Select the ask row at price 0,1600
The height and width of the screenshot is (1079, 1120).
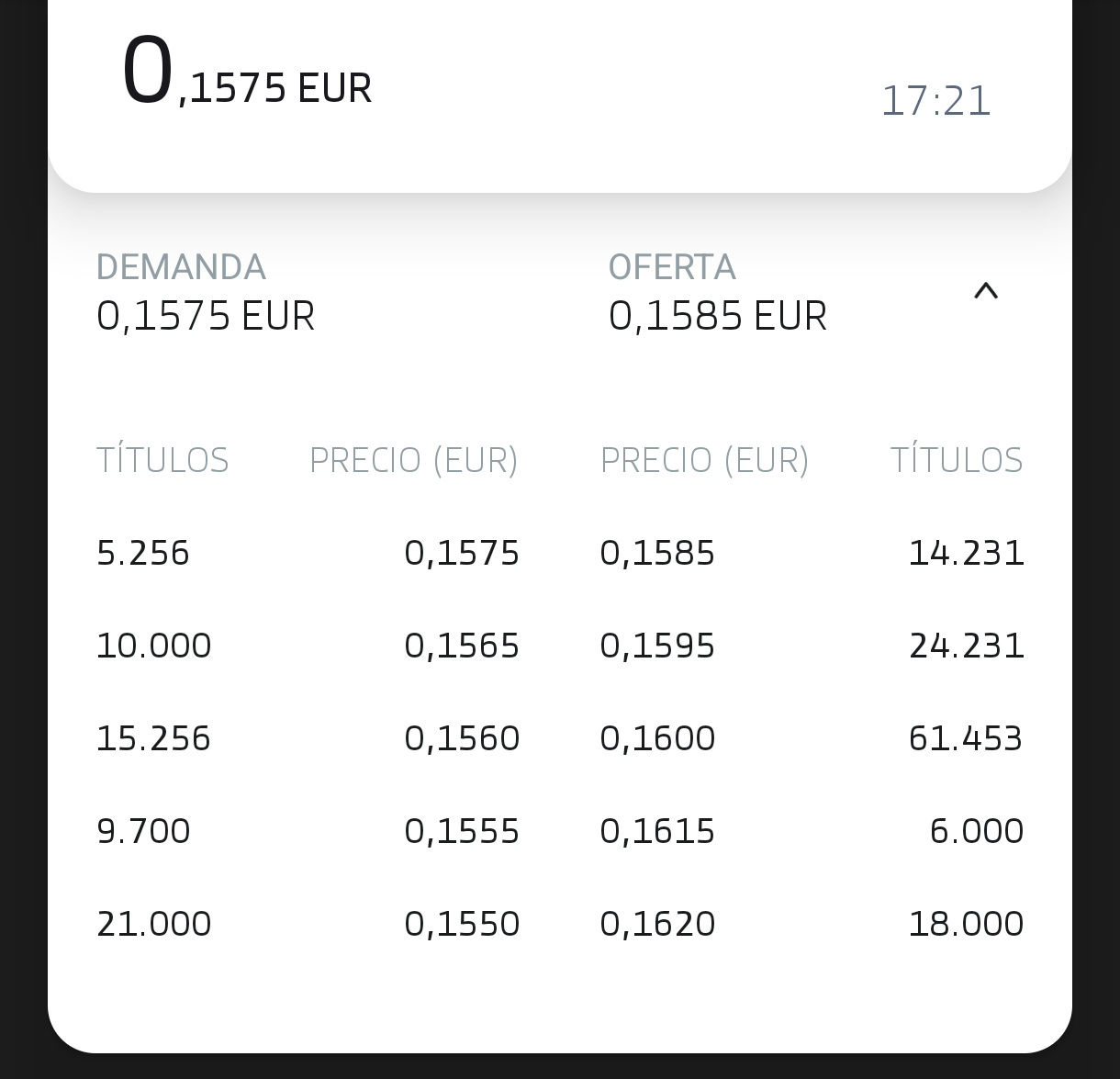point(658,736)
